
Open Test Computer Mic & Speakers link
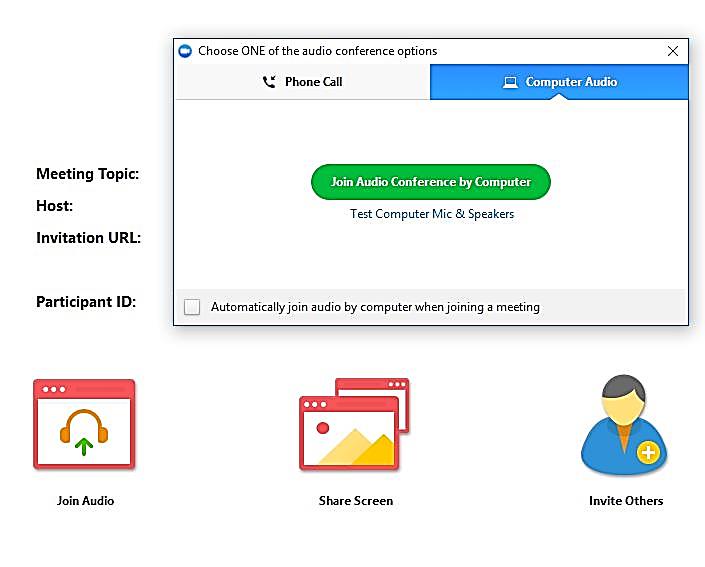click(x=431, y=214)
